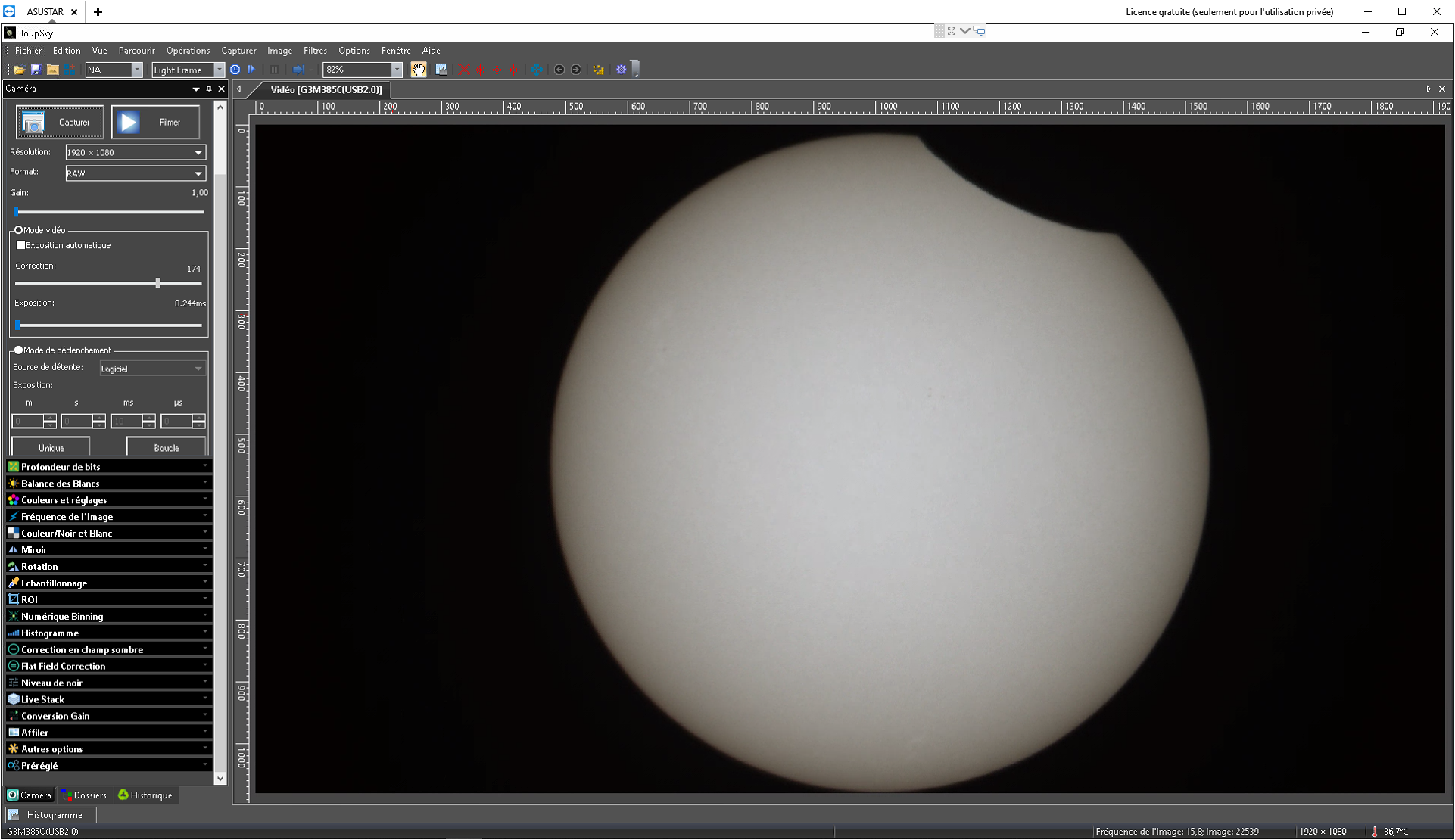This screenshot has height=840, width=1455.
Task: Expand the Live Stack section
Action: coord(109,699)
